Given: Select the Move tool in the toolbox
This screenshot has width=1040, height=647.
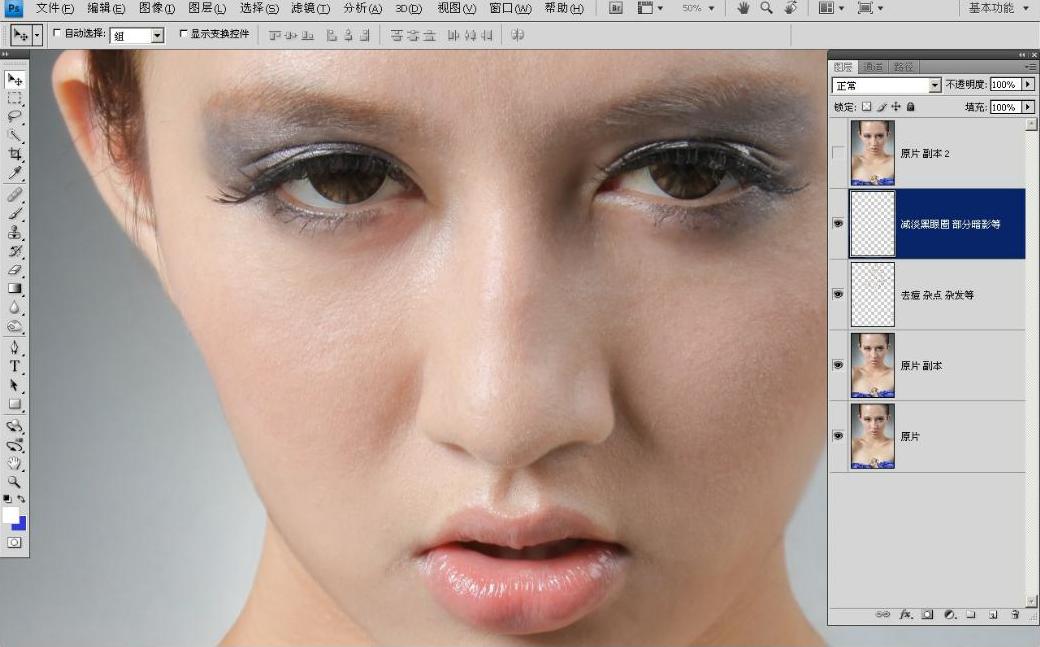Looking at the screenshot, I should (x=14, y=80).
